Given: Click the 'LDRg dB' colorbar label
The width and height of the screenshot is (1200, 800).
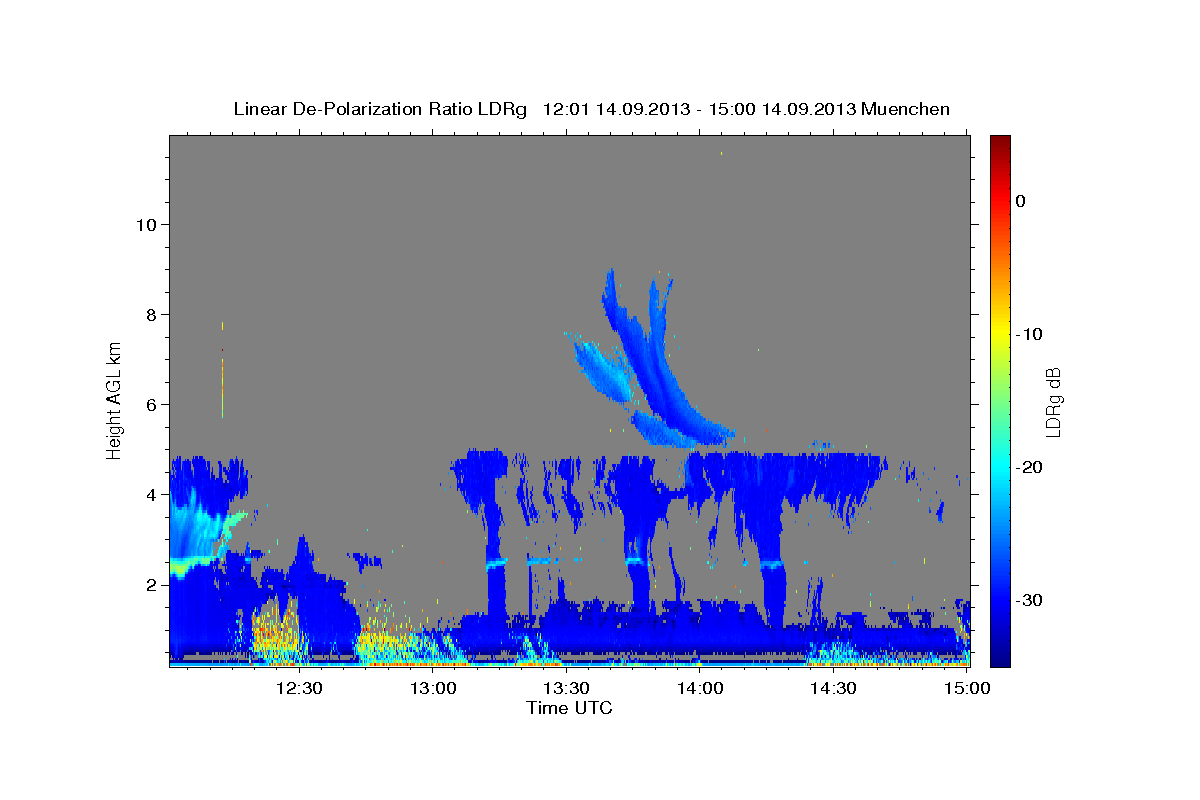Looking at the screenshot, I should coord(1052,401).
